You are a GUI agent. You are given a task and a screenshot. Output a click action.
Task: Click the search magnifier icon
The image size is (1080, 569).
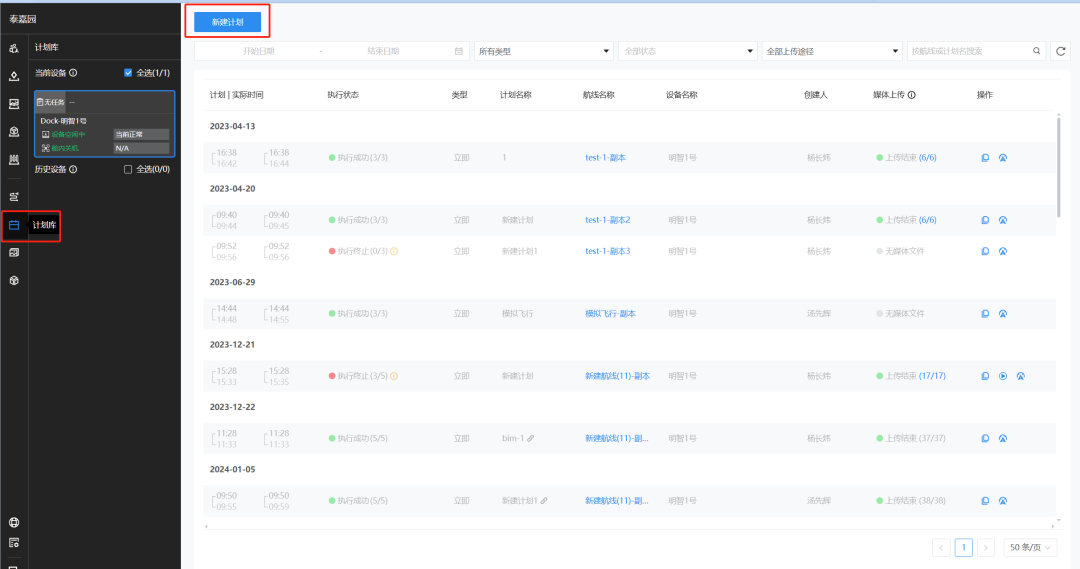pos(1036,51)
